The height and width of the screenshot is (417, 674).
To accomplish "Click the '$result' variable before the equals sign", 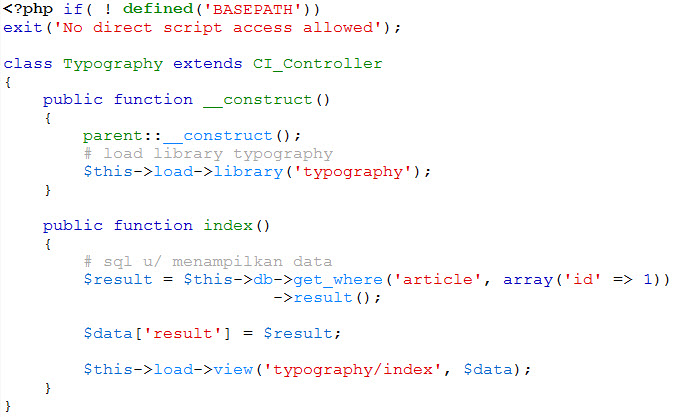I will [118, 279].
